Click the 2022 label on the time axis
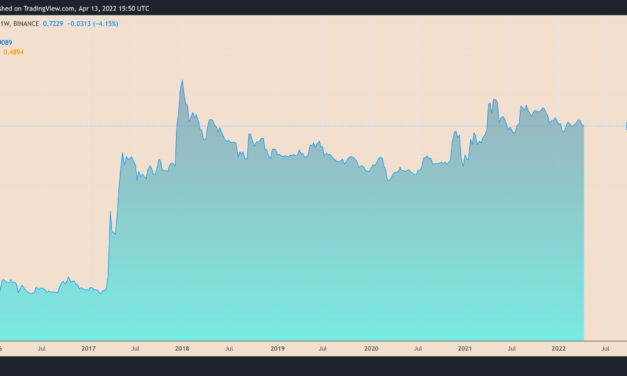The height and width of the screenshot is (376, 627). point(559,348)
